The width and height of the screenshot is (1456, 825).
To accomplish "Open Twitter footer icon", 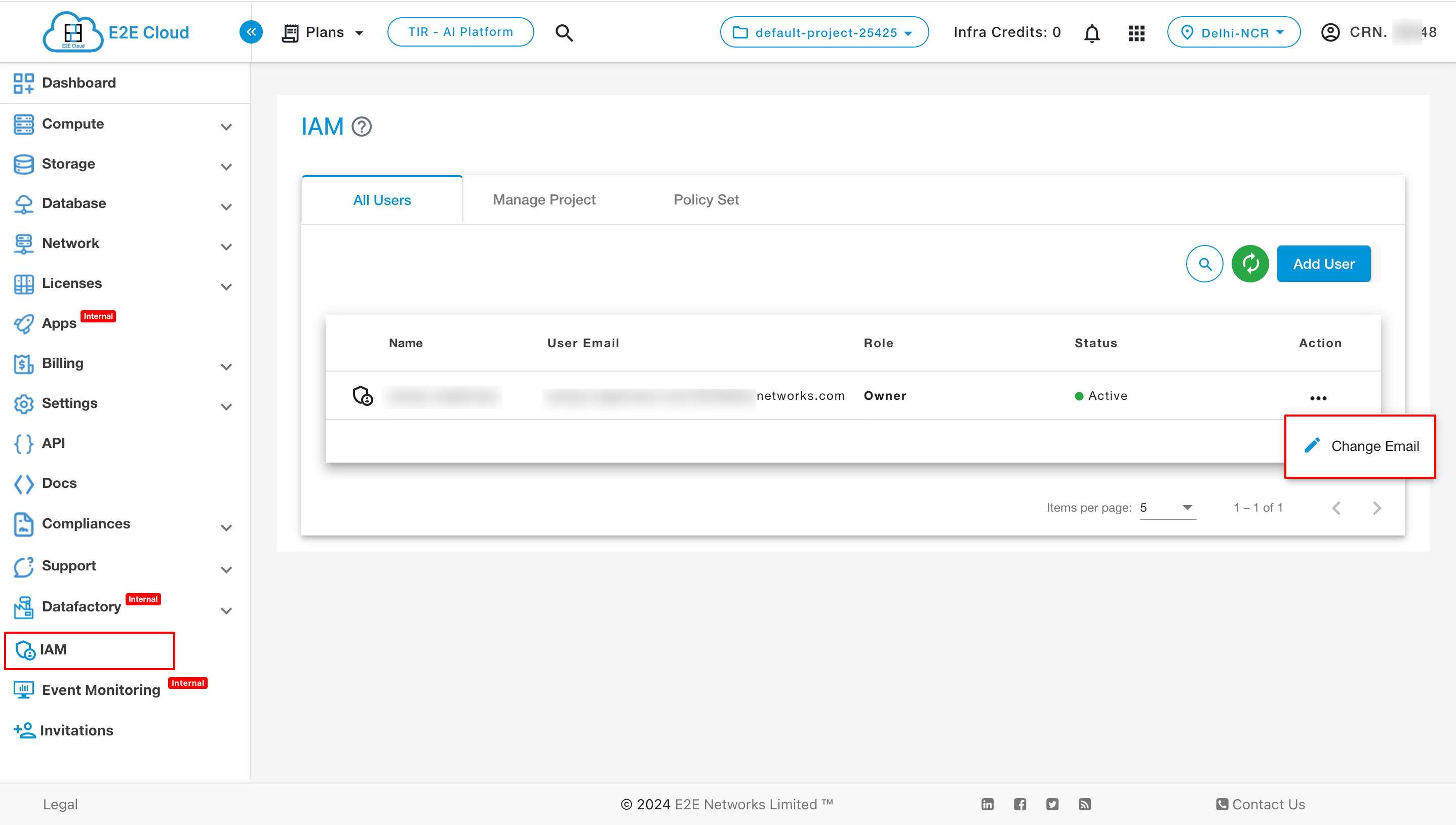I will click(x=1052, y=804).
